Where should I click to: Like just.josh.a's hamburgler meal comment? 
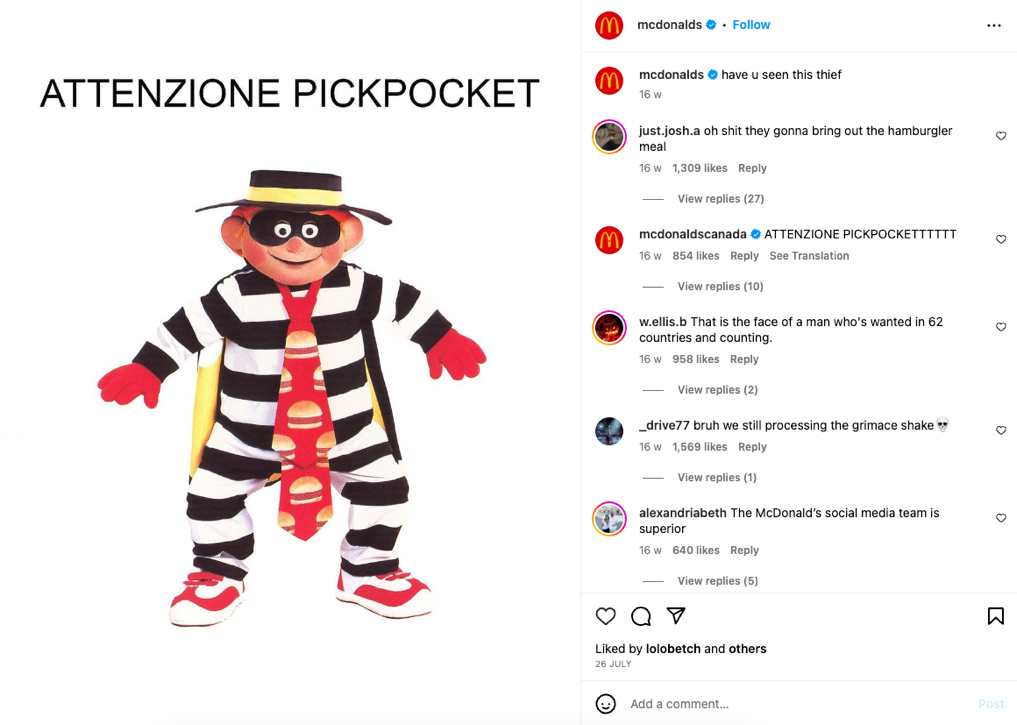tap(1001, 136)
